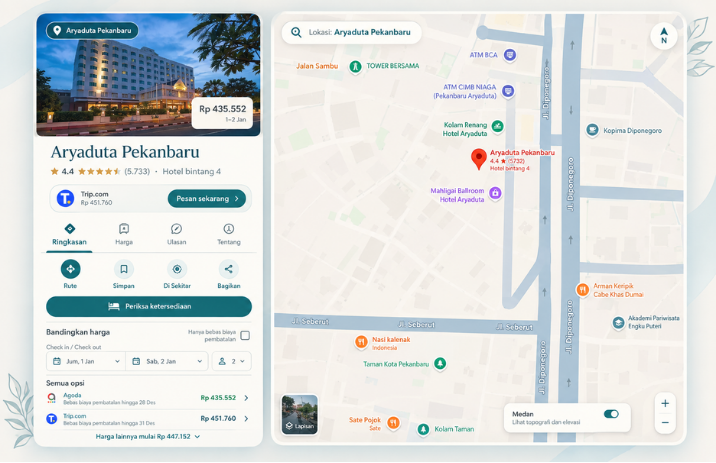Click the red Aryaduta Pekanbaru pin
The width and height of the screenshot is (716, 463).
(479, 159)
